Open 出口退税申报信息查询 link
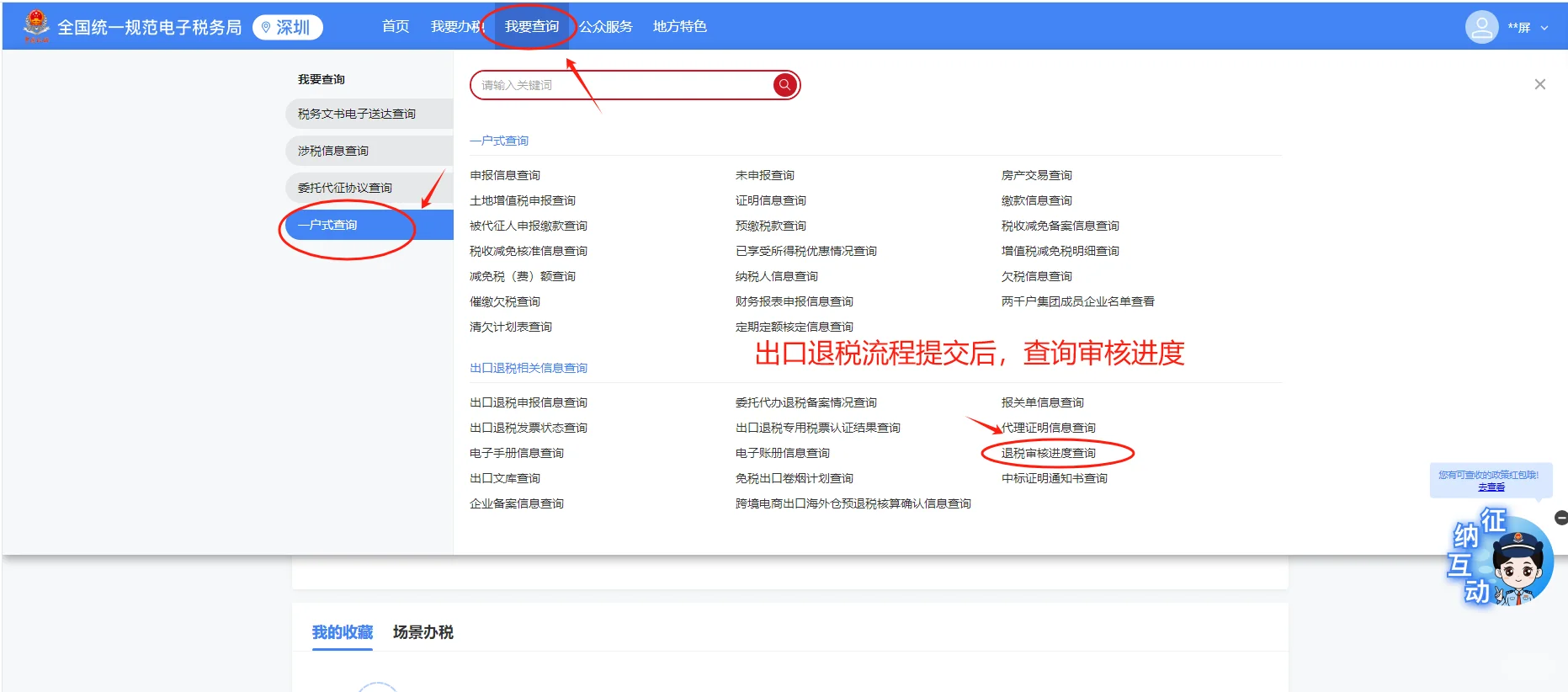This screenshot has height=692, width=1568. pyautogui.click(x=529, y=402)
